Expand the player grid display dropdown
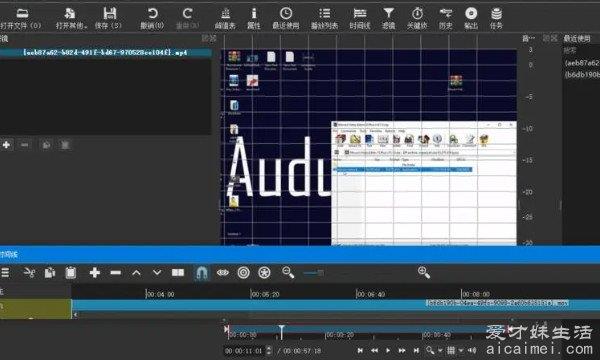The width and height of the screenshot is (600, 360). pos(455,350)
